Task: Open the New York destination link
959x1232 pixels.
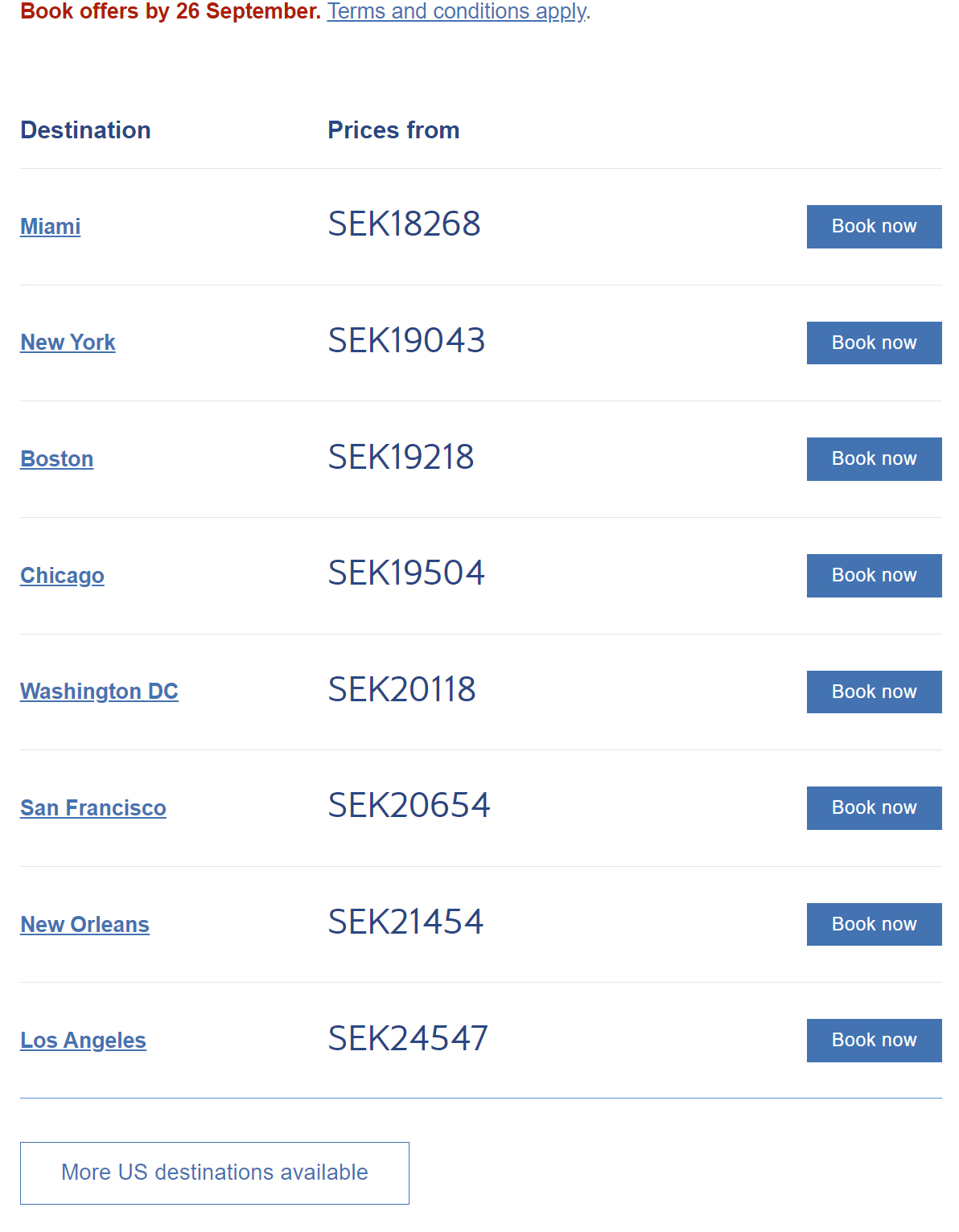Action: point(68,343)
